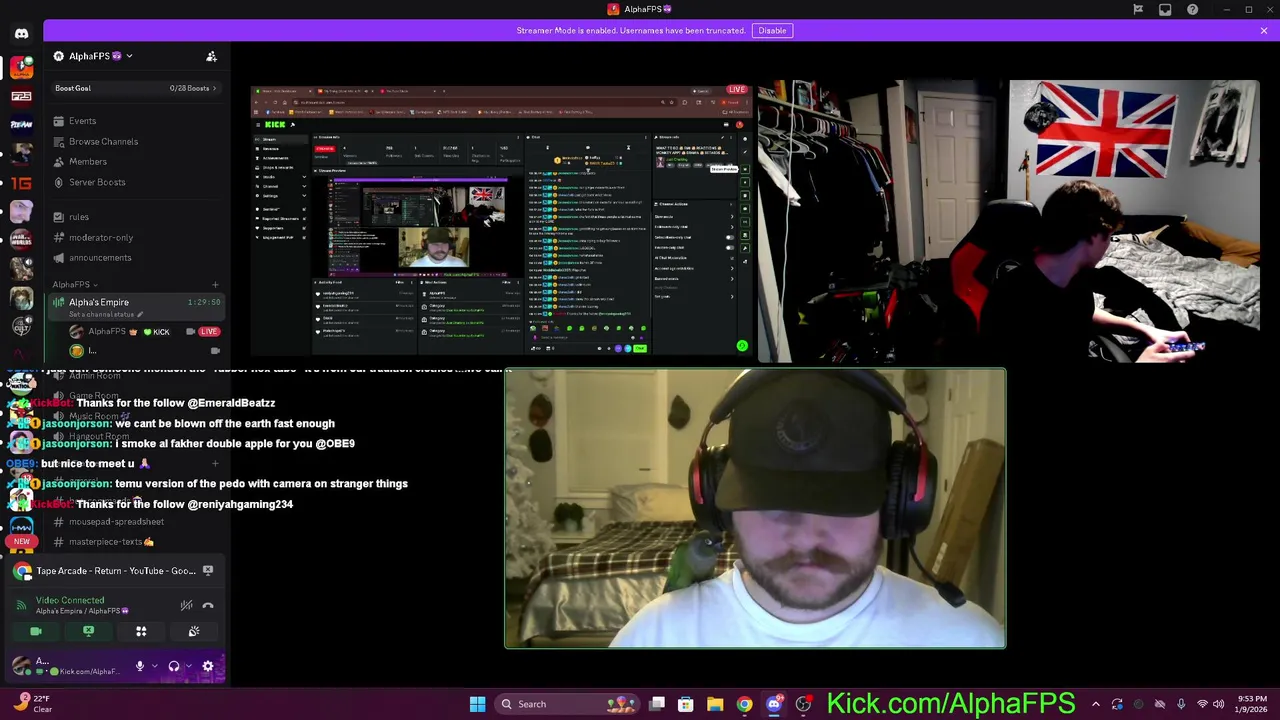Add a channel with the AlphaFPS category plus
The image size is (1280, 720).
click(214, 285)
